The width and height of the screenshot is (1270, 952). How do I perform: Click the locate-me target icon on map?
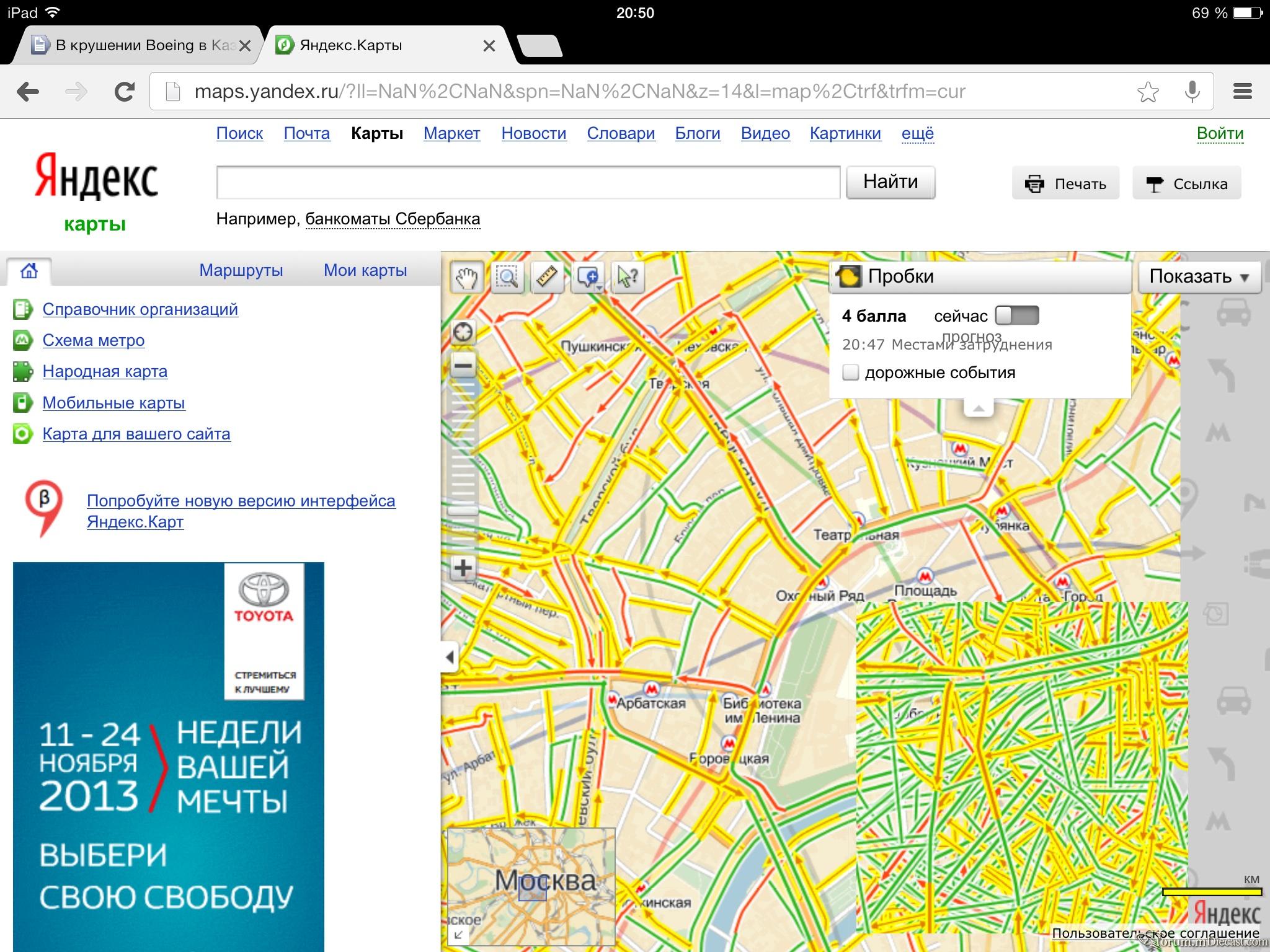click(x=463, y=333)
